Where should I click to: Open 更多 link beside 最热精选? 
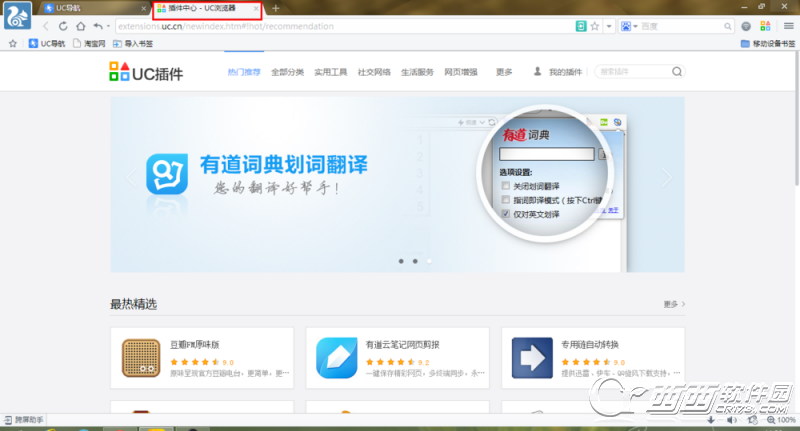click(674, 304)
